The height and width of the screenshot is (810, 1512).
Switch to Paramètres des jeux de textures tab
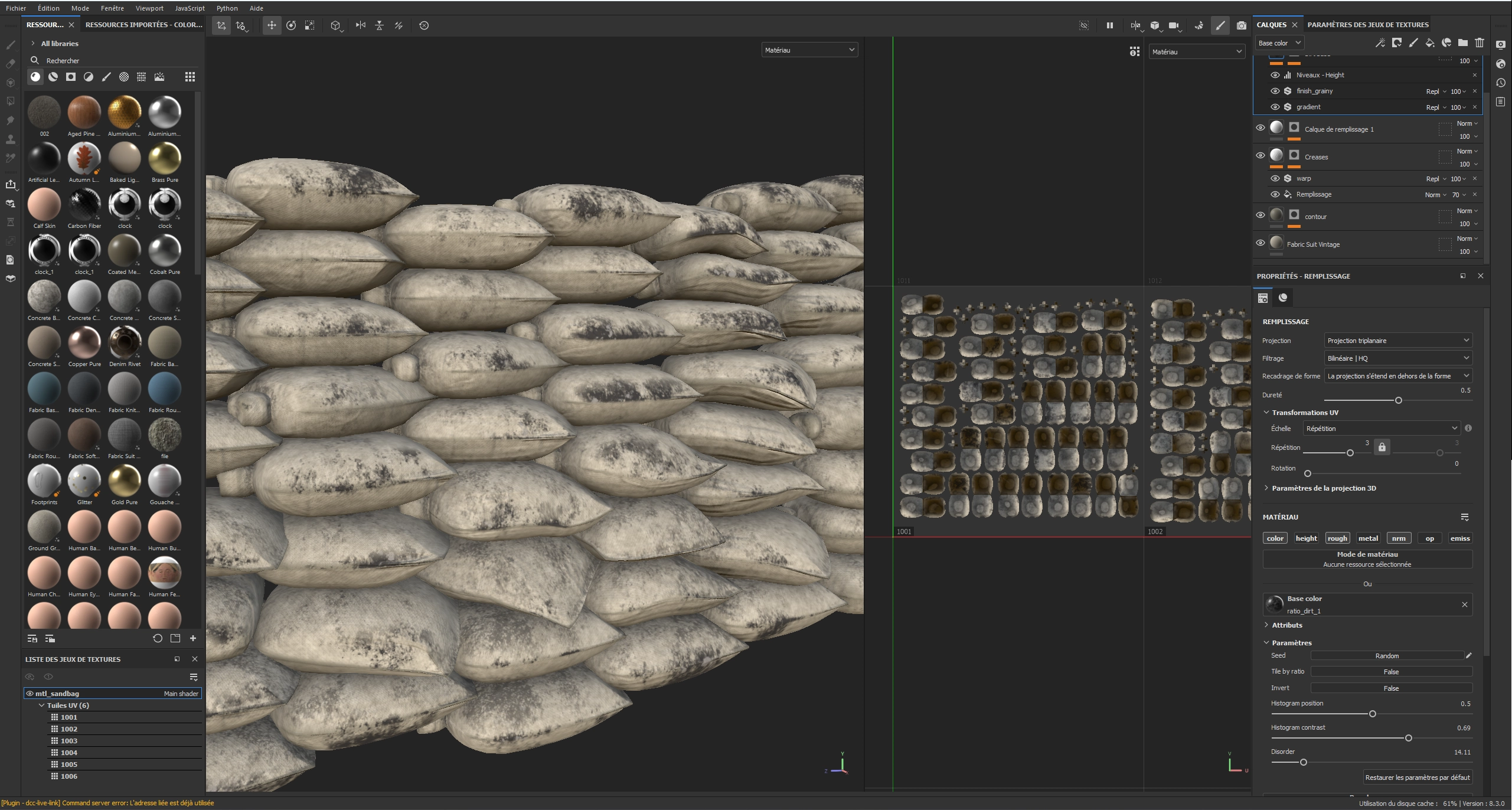point(1367,25)
